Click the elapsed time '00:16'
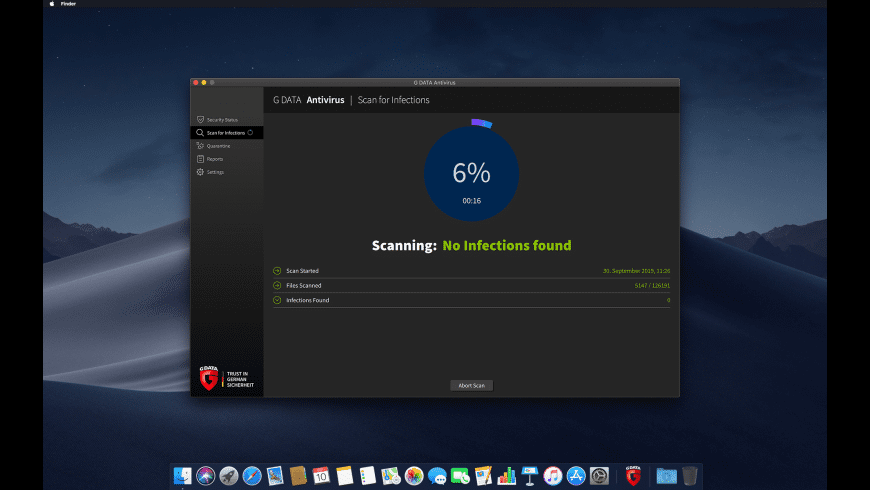The width and height of the screenshot is (870, 490). pyautogui.click(x=472, y=201)
